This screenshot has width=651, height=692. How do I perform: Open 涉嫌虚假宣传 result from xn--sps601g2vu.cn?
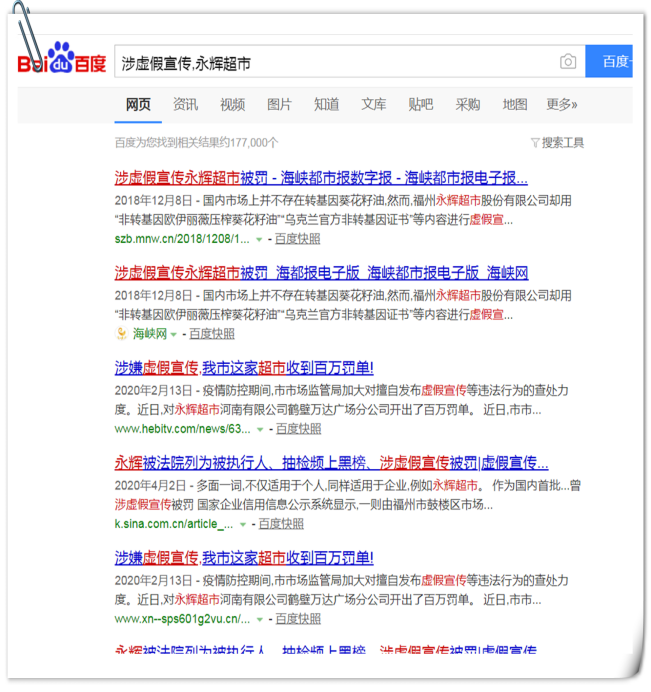[x=244, y=558]
